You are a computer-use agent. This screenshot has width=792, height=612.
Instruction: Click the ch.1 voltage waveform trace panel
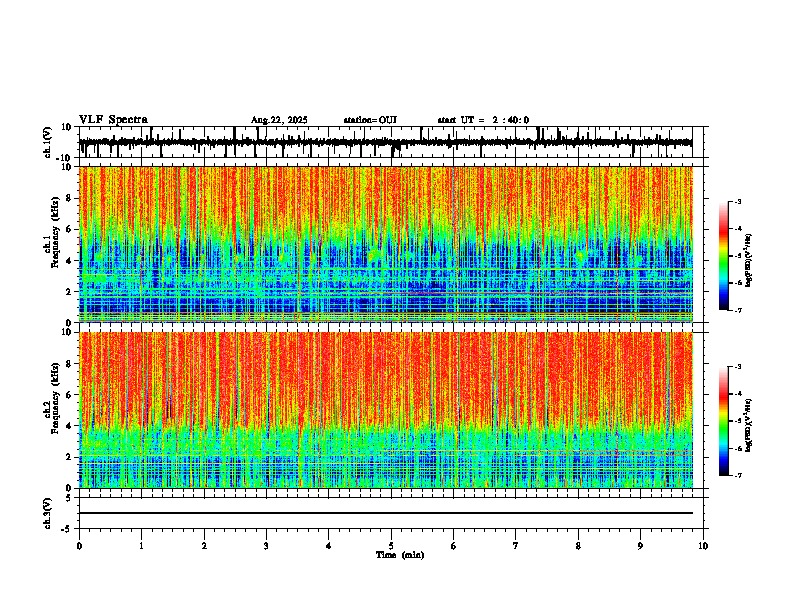click(x=390, y=142)
